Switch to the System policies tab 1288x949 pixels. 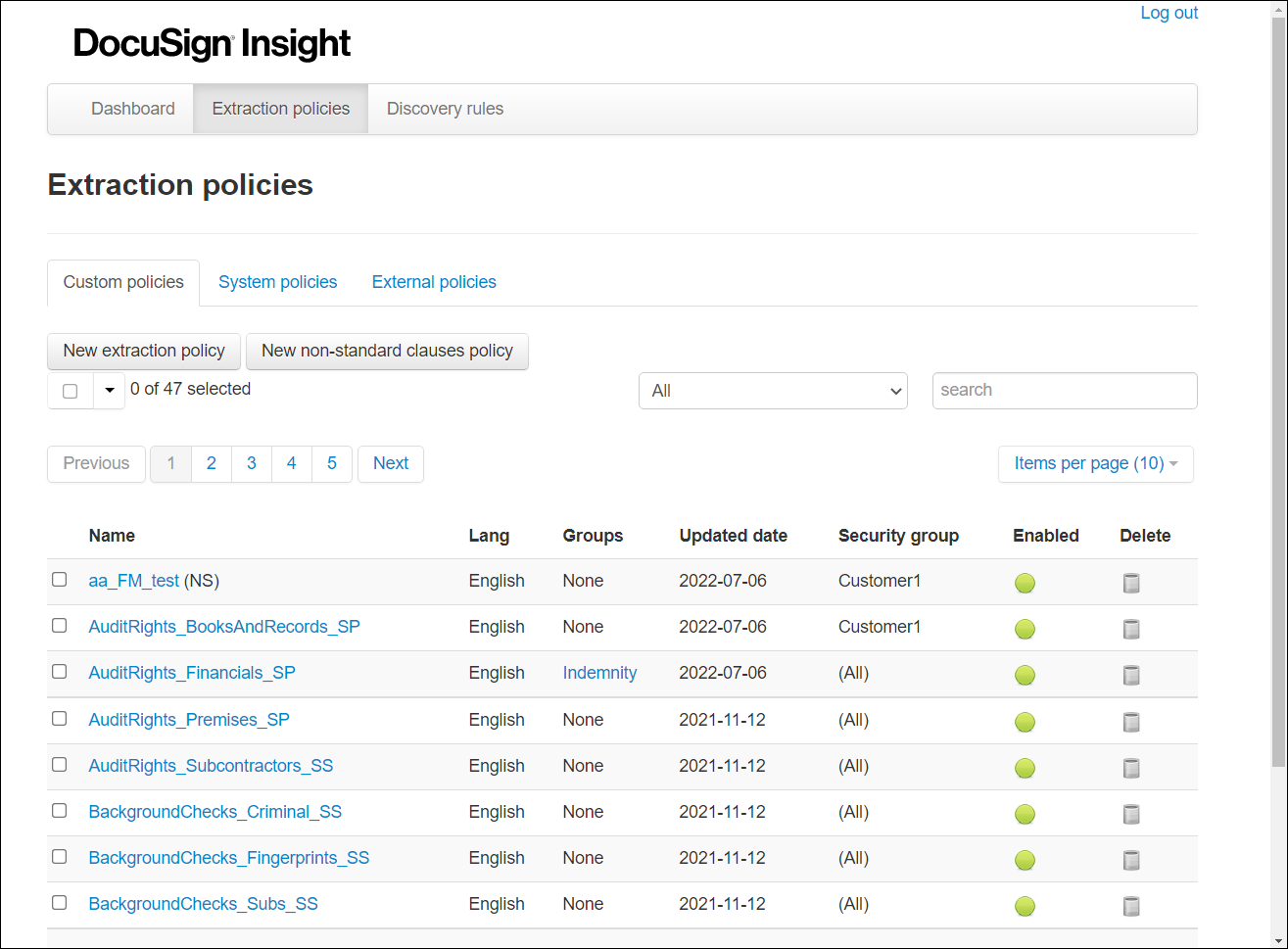tap(277, 282)
